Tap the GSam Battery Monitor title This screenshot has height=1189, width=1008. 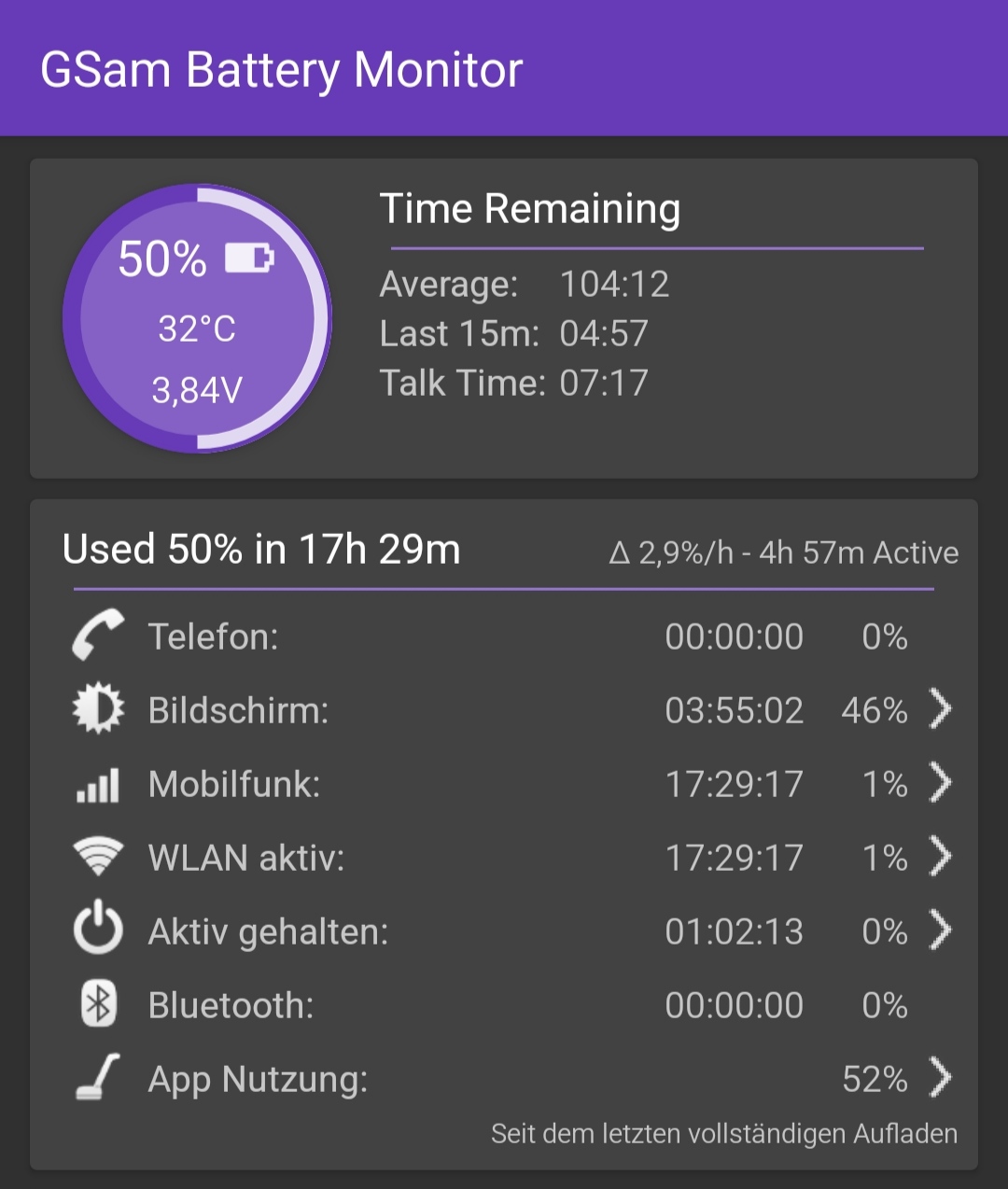point(281,70)
